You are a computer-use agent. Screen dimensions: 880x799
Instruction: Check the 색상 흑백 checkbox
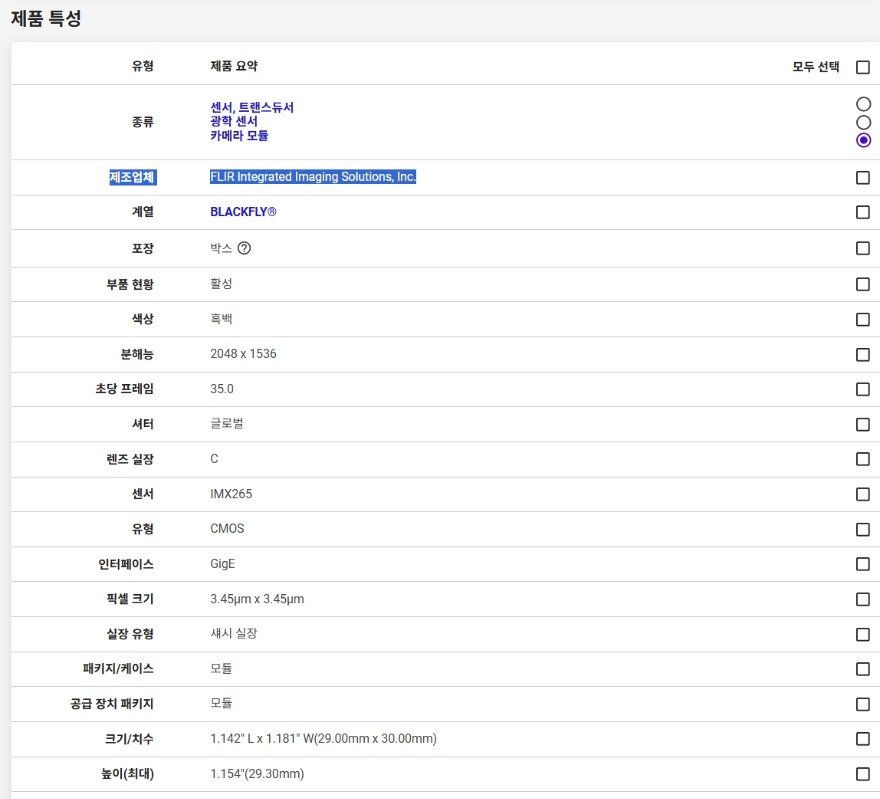point(863,319)
